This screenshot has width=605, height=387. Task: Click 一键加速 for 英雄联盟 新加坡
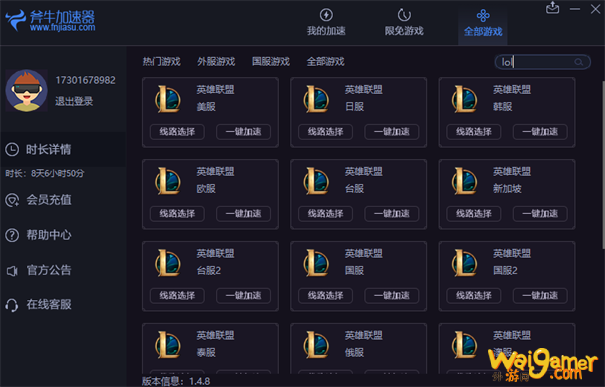tap(540, 213)
